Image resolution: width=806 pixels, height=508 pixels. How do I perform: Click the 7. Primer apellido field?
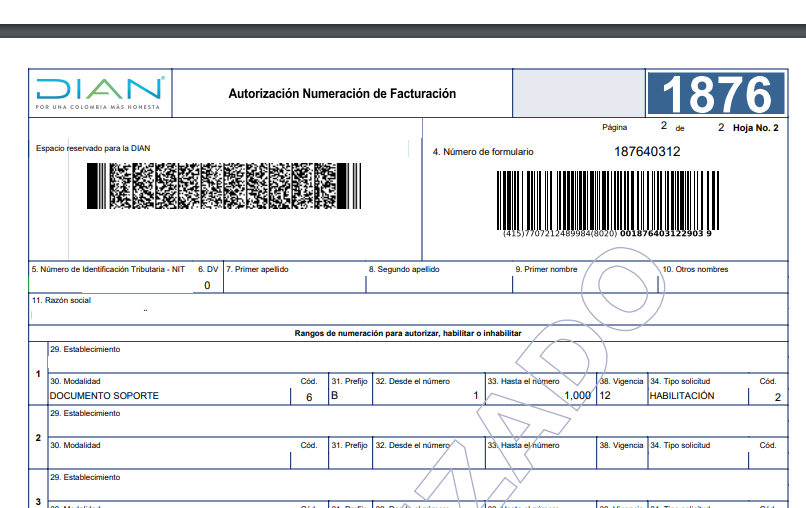pos(295,278)
